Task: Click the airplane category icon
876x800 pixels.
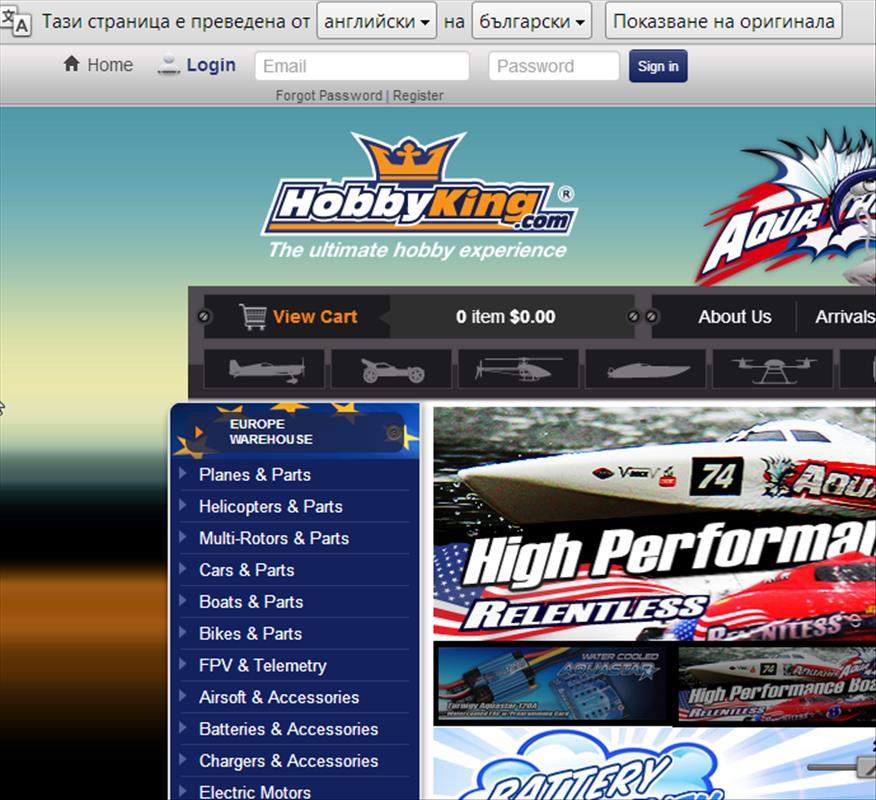Action: [264, 369]
